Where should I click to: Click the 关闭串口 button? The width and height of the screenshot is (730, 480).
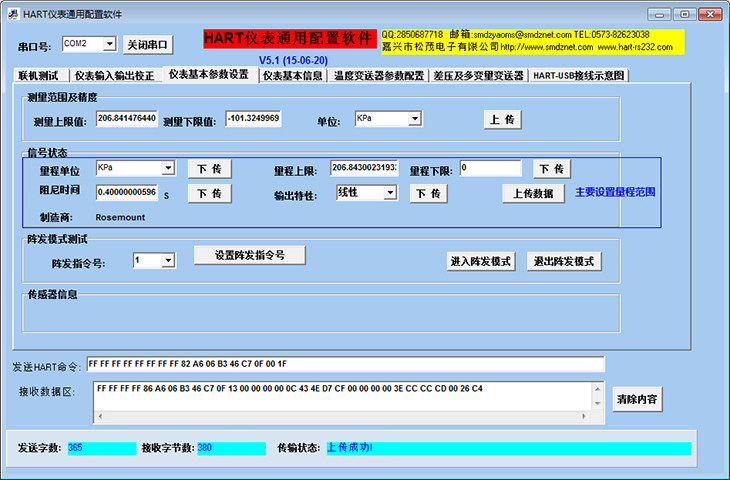coord(148,45)
